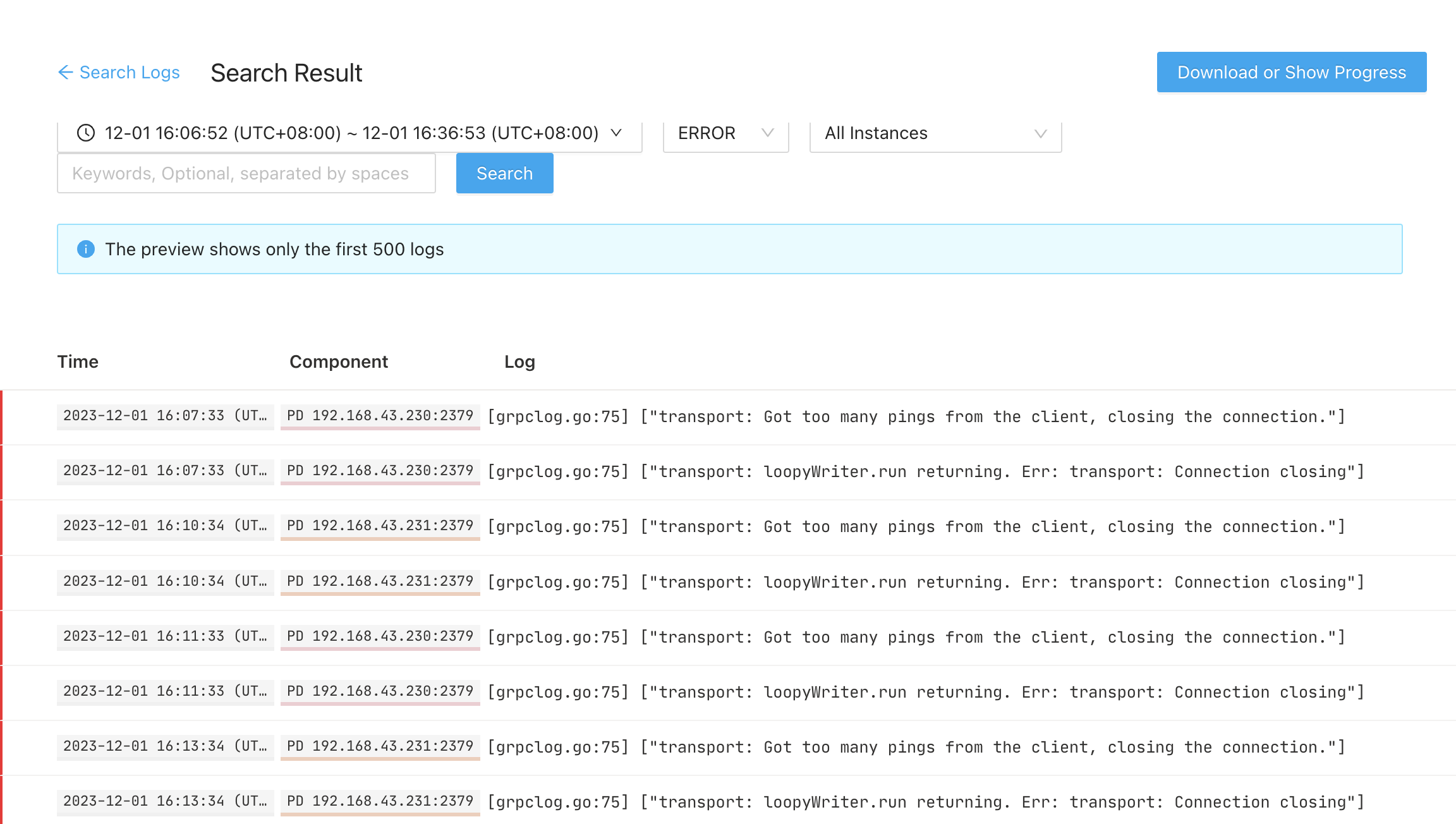Click the clock icon in time range selector
The image size is (1456, 824).
pyautogui.click(x=86, y=133)
